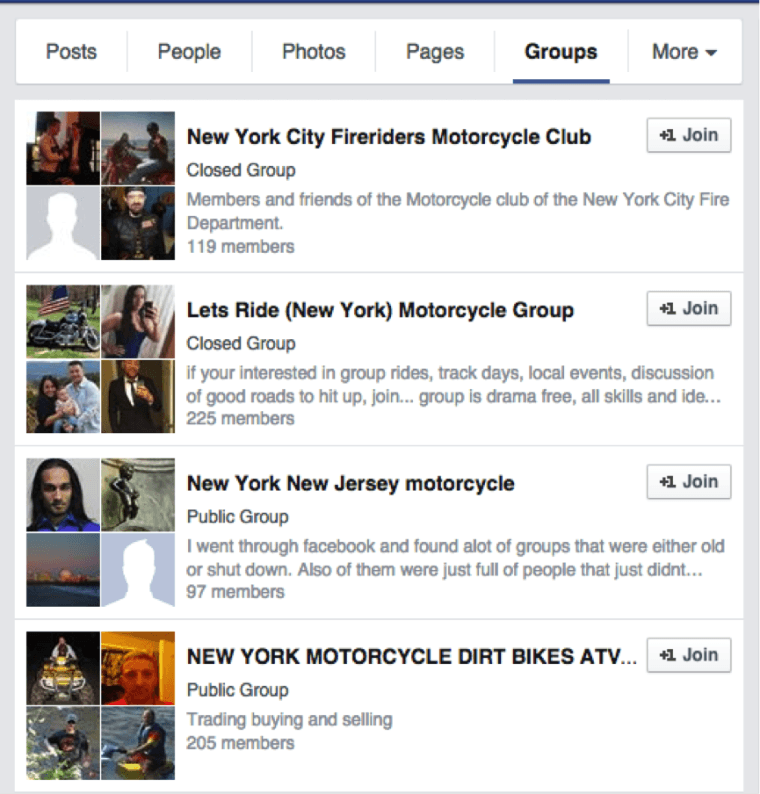The width and height of the screenshot is (760, 794).
Task: Click 'Public Group' under New York New Jersey motorcycle
Action: pos(237,517)
